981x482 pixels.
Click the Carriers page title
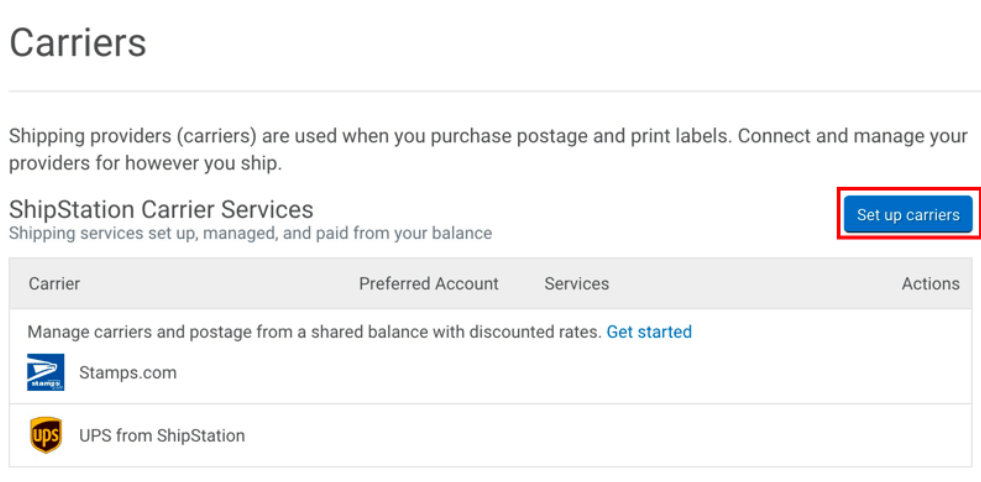click(78, 43)
